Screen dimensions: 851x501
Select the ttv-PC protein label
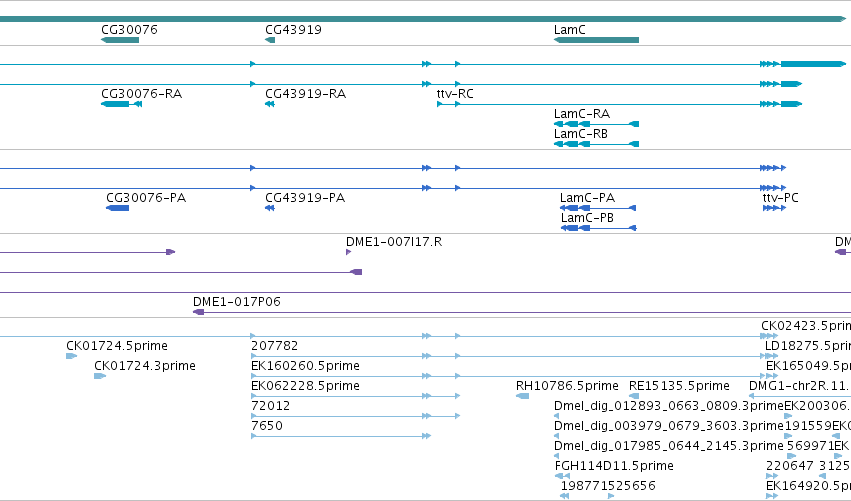coord(780,198)
